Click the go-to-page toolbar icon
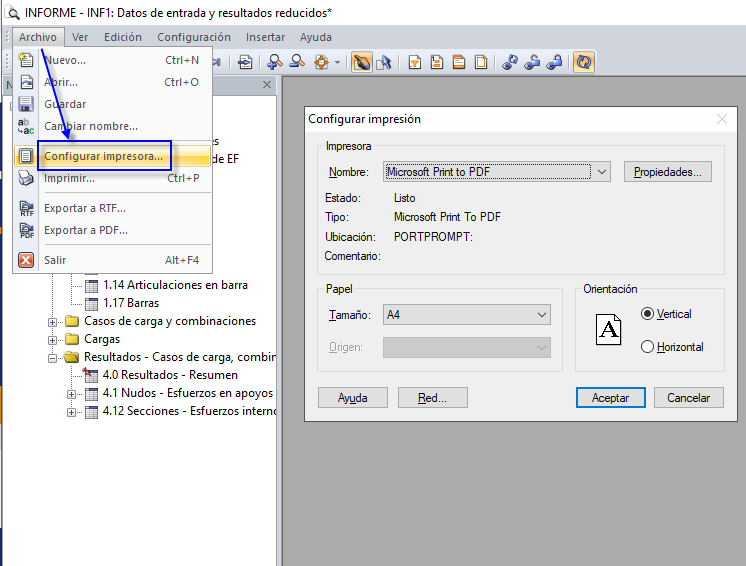 [245, 62]
